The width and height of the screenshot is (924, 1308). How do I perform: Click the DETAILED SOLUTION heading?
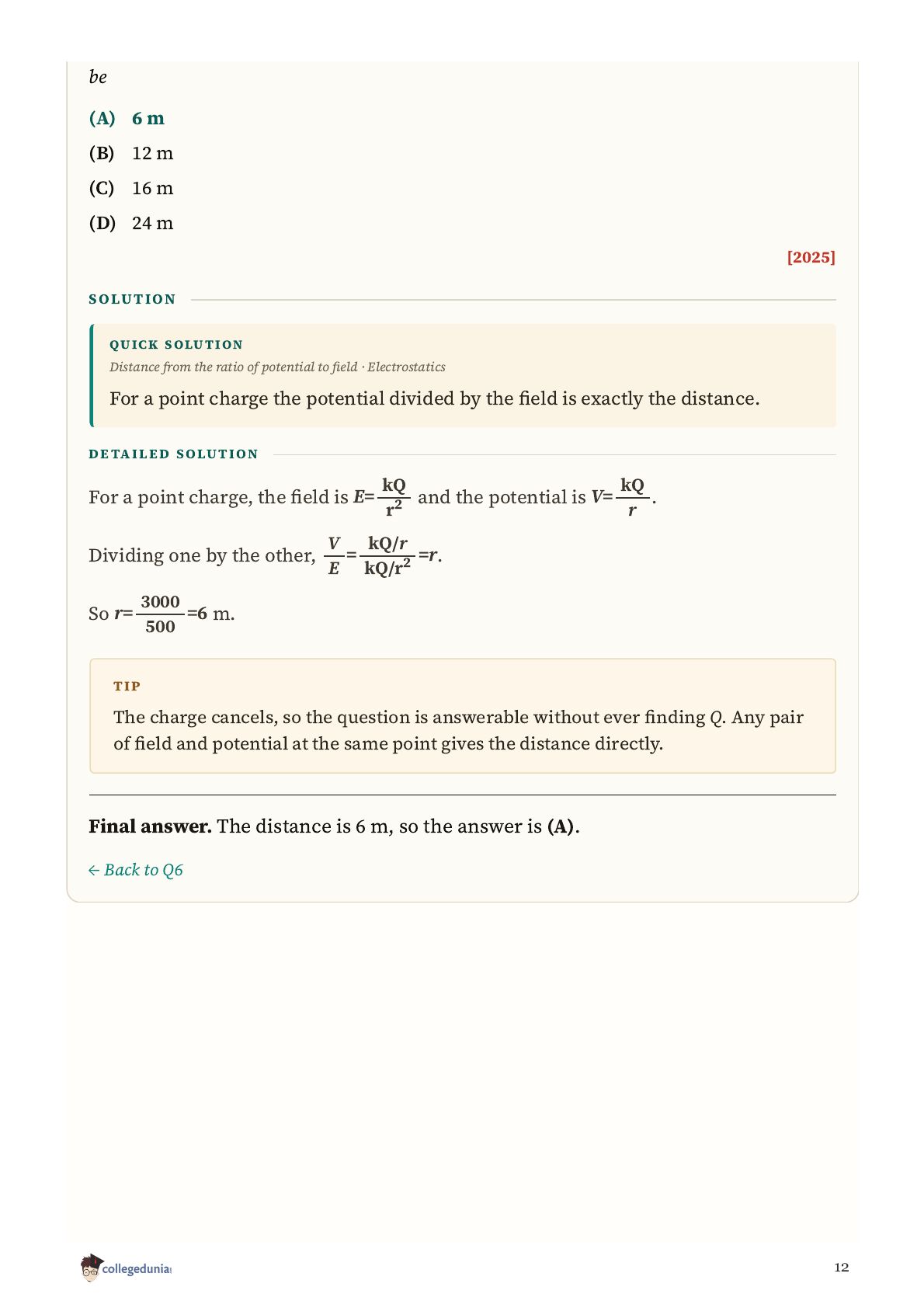click(173, 454)
